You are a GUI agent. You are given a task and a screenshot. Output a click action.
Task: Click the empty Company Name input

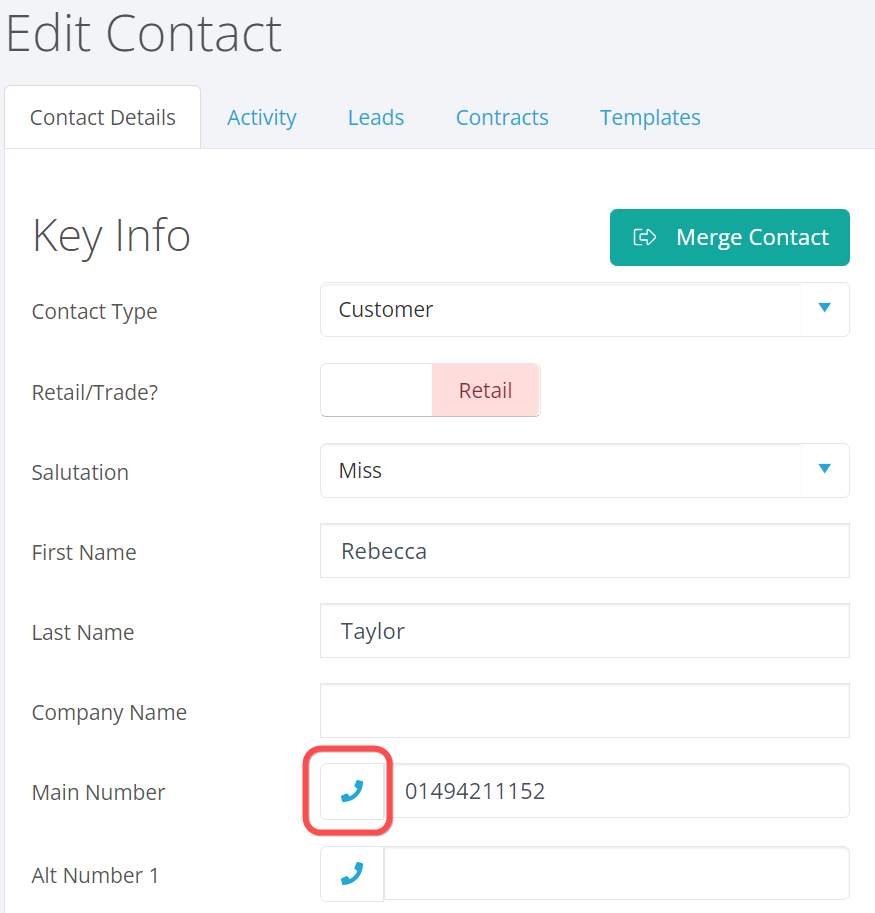(x=584, y=711)
